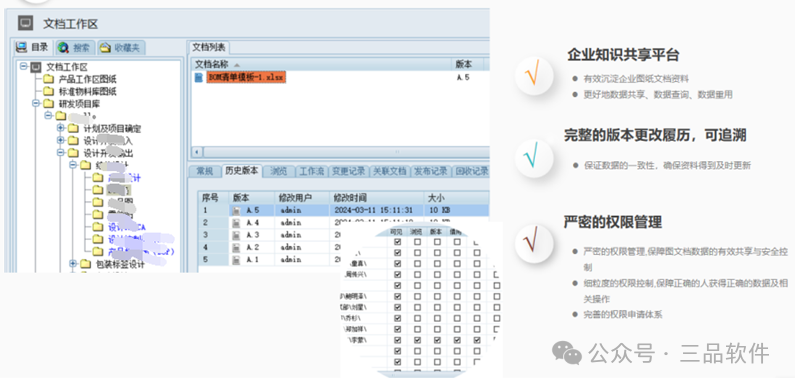Click the 目录 directory tab icon
This screenshot has width=795, height=385.
click(21, 47)
